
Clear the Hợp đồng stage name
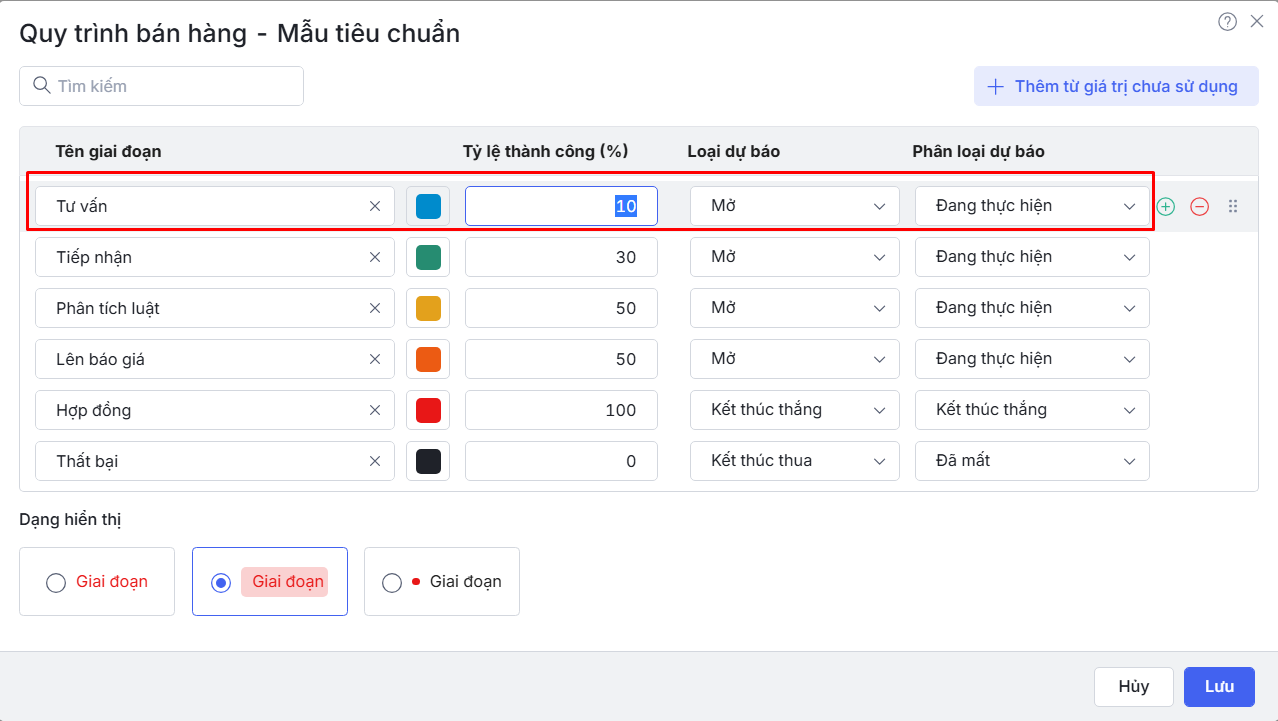(x=375, y=410)
